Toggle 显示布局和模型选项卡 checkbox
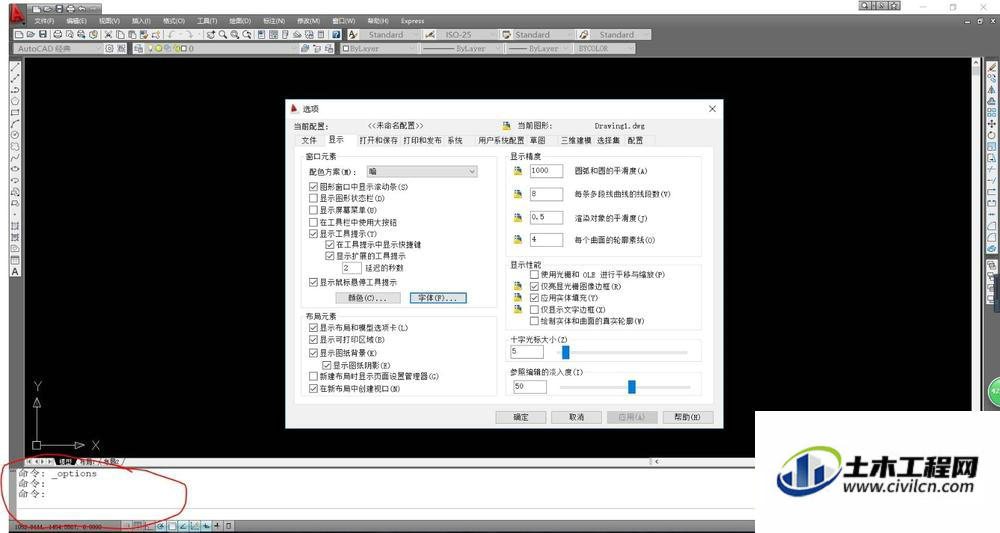 coord(313,327)
